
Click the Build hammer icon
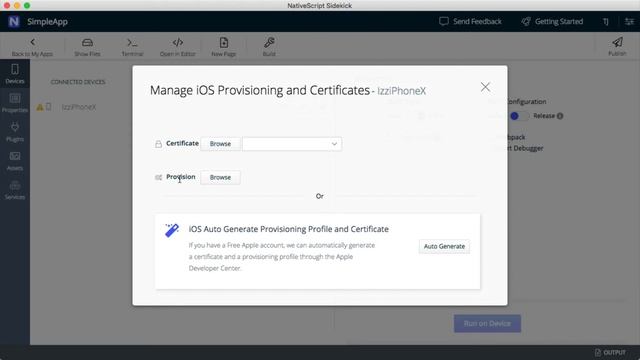pyautogui.click(x=269, y=42)
